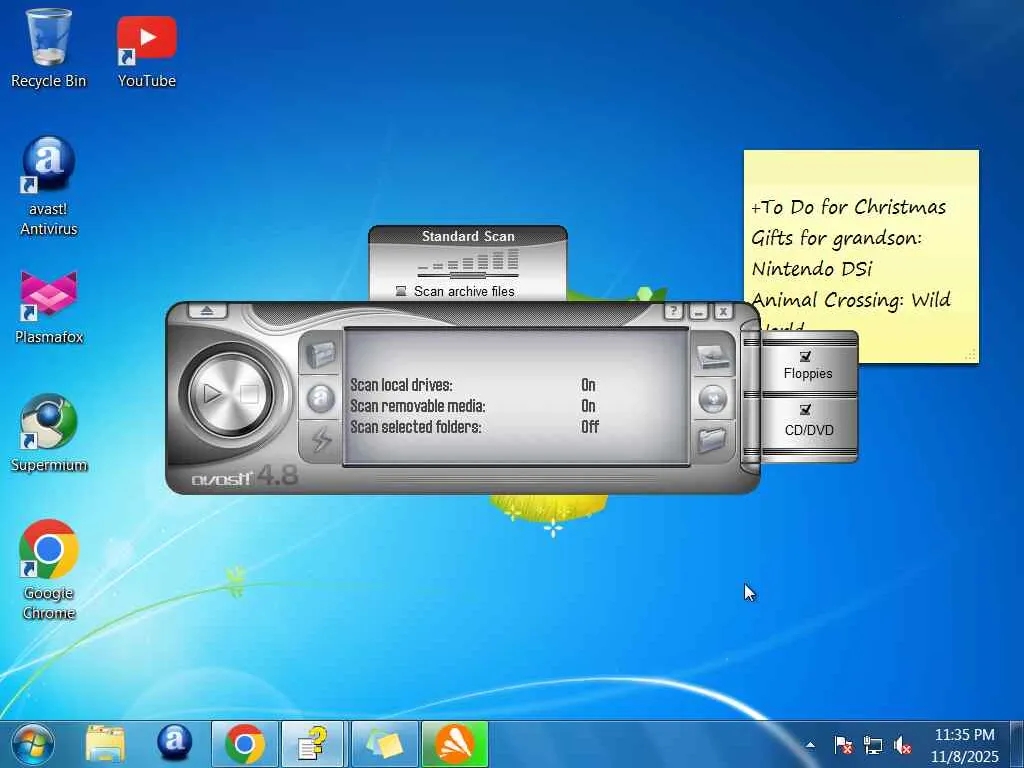Select the Supermium desktop shortcut
The width and height of the screenshot is (1024, 768).
(48, 434)
